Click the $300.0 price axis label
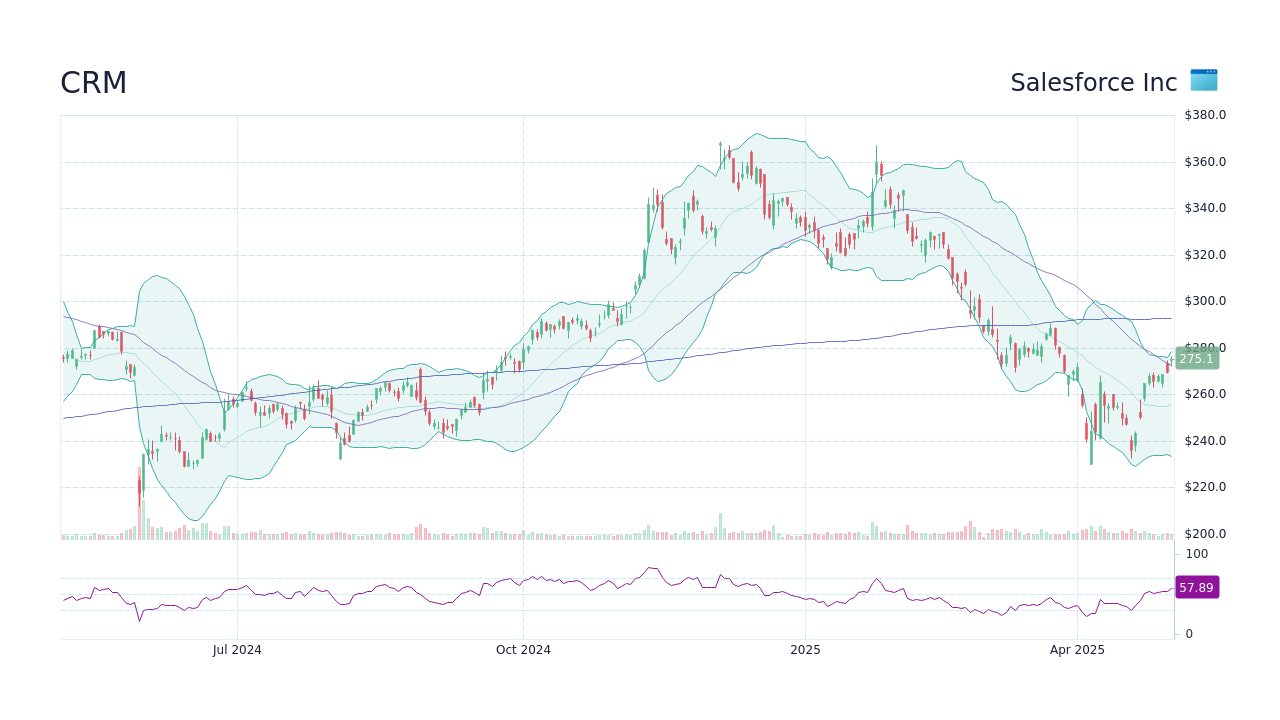Screen dimensions: 1280x720 [x=1205, y=301]
